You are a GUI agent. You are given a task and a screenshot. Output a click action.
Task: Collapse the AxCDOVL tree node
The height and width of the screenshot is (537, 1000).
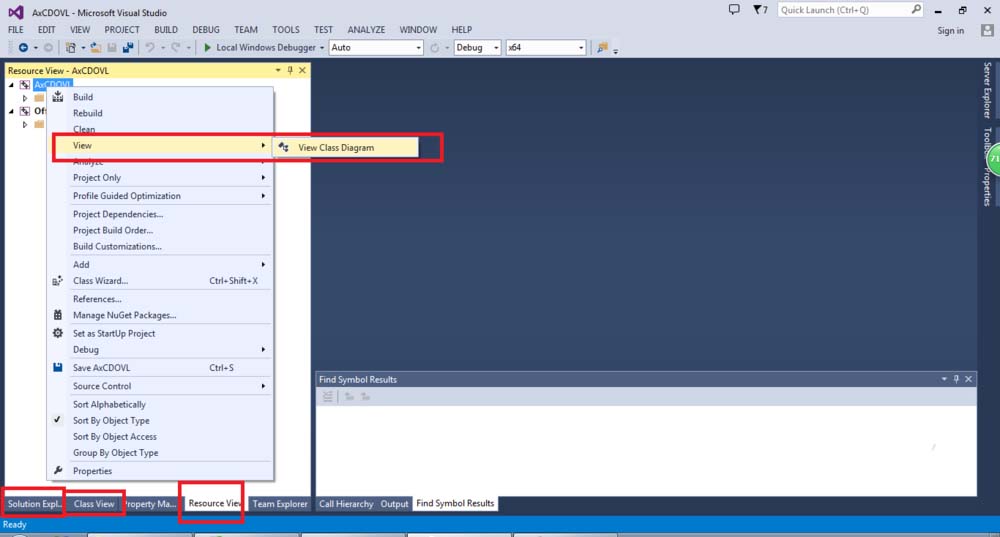pos(12,85)
